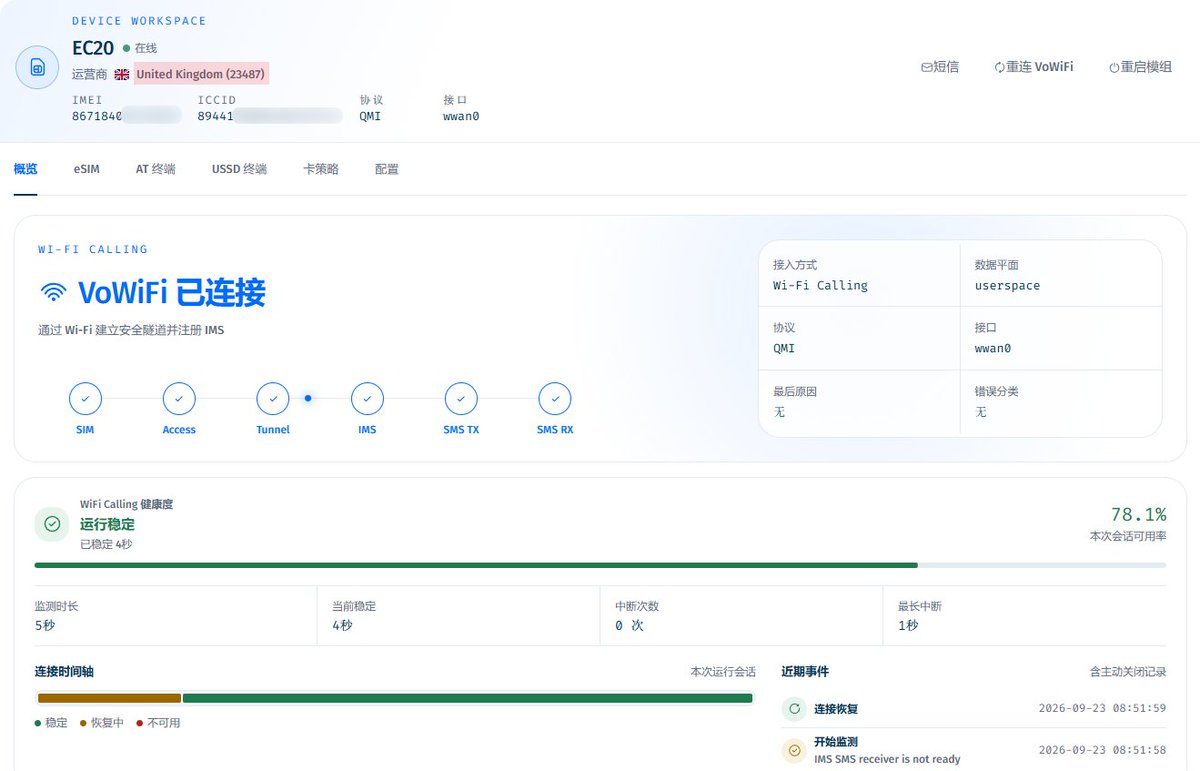Image resolution: width=1200 pixels, height=771 pixels.
Task: Open the 配置 tab
Action: pos(387,169)
